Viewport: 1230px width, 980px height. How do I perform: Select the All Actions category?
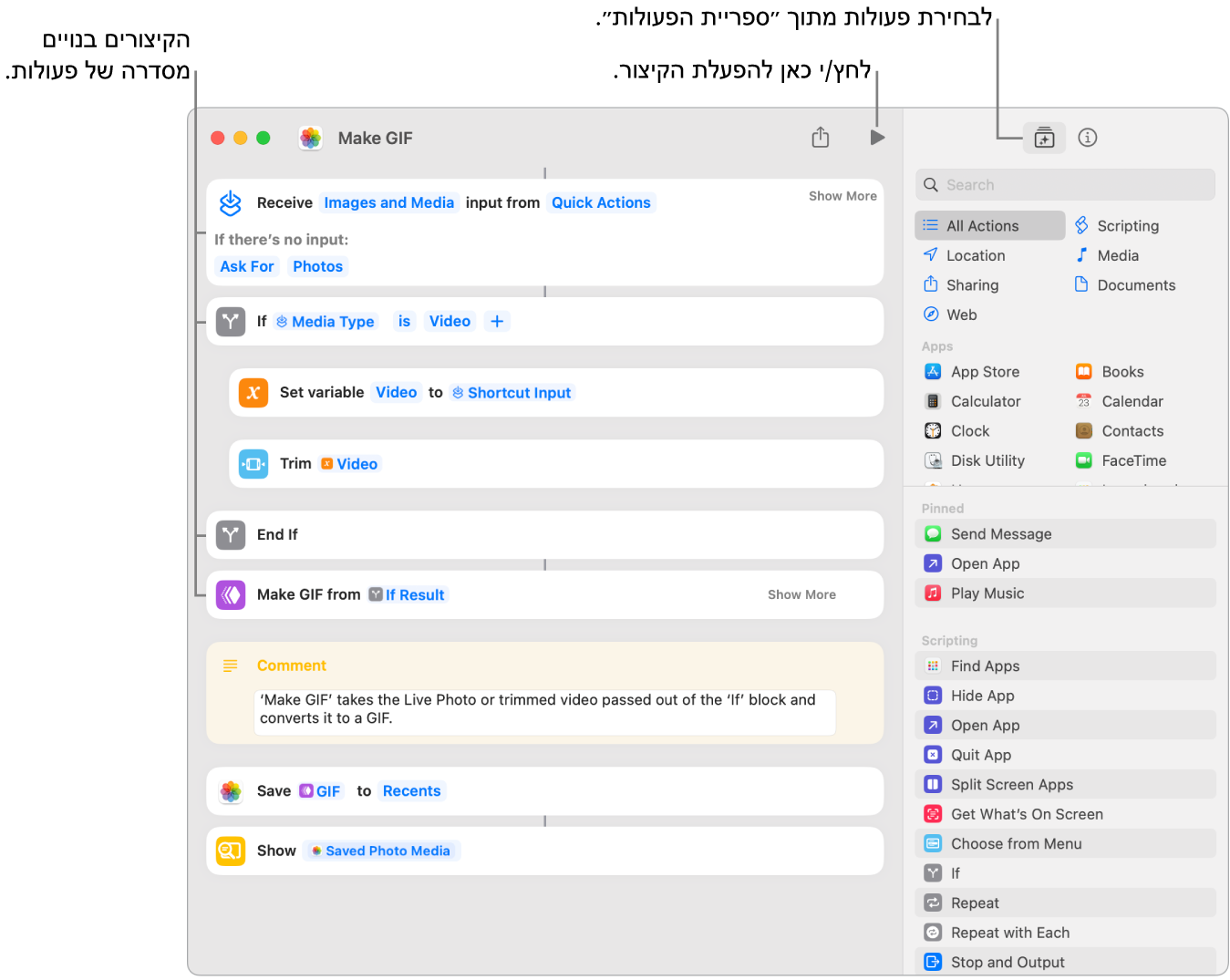(x=989, y=226)
